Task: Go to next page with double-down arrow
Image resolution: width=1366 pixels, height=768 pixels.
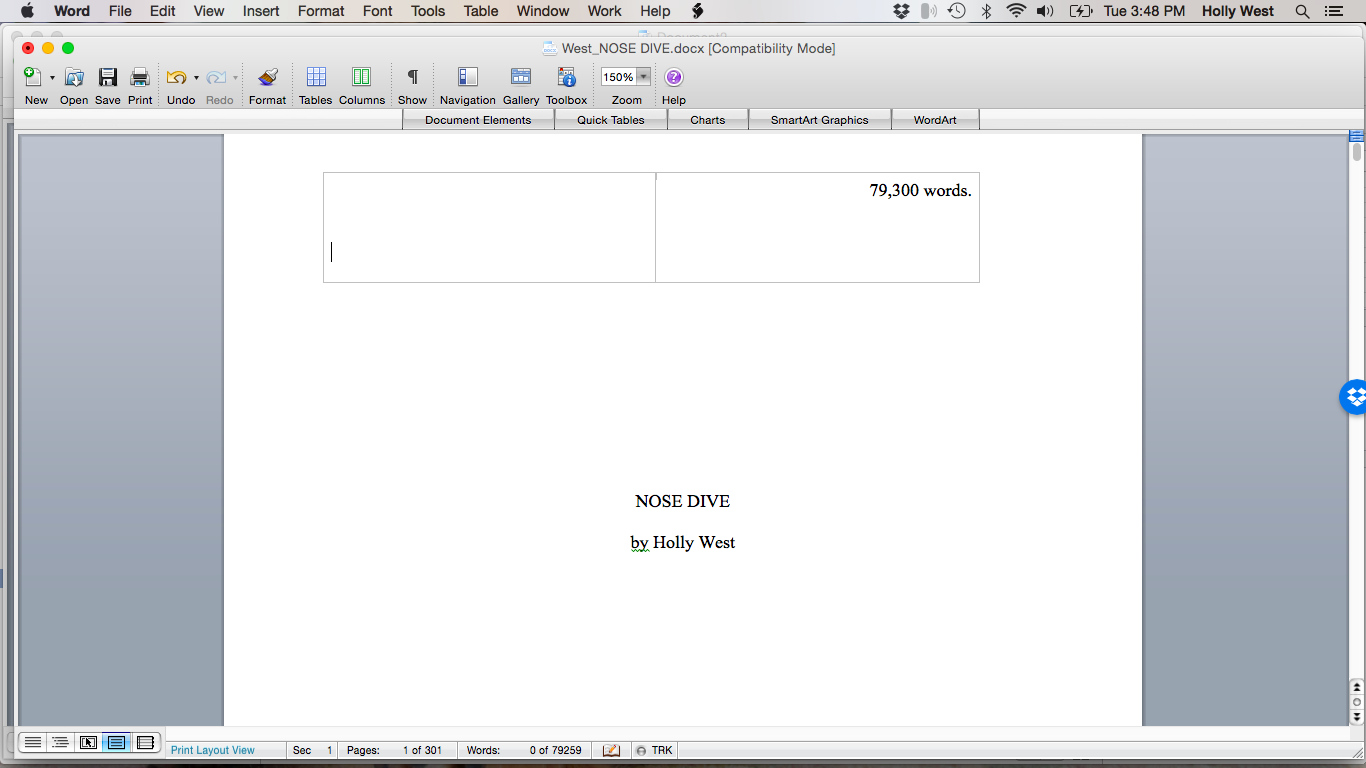Action: [x=1357, y=716]
